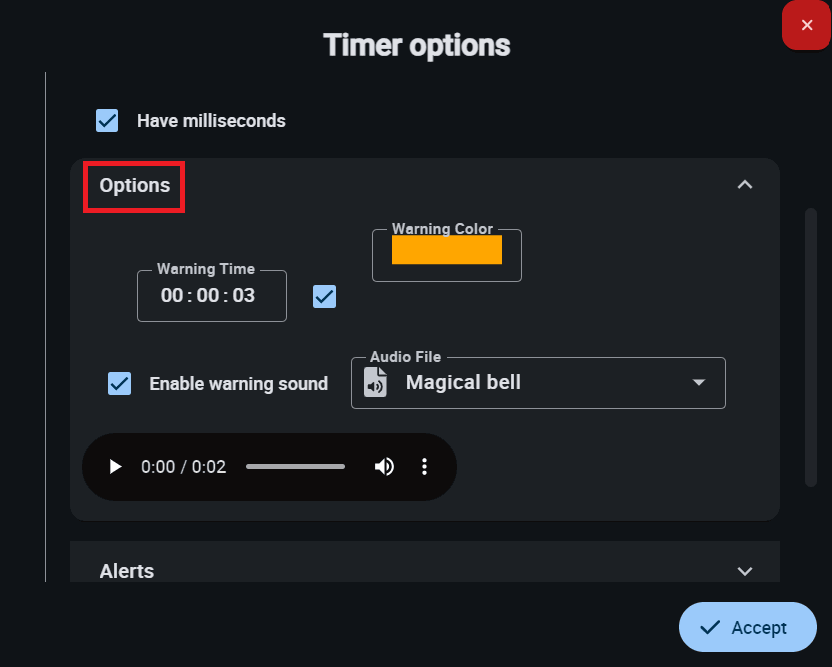Viewport: 832px width, 667px height.
Task: Collapse the Options section chevron
Action: [x=744, y=184]
